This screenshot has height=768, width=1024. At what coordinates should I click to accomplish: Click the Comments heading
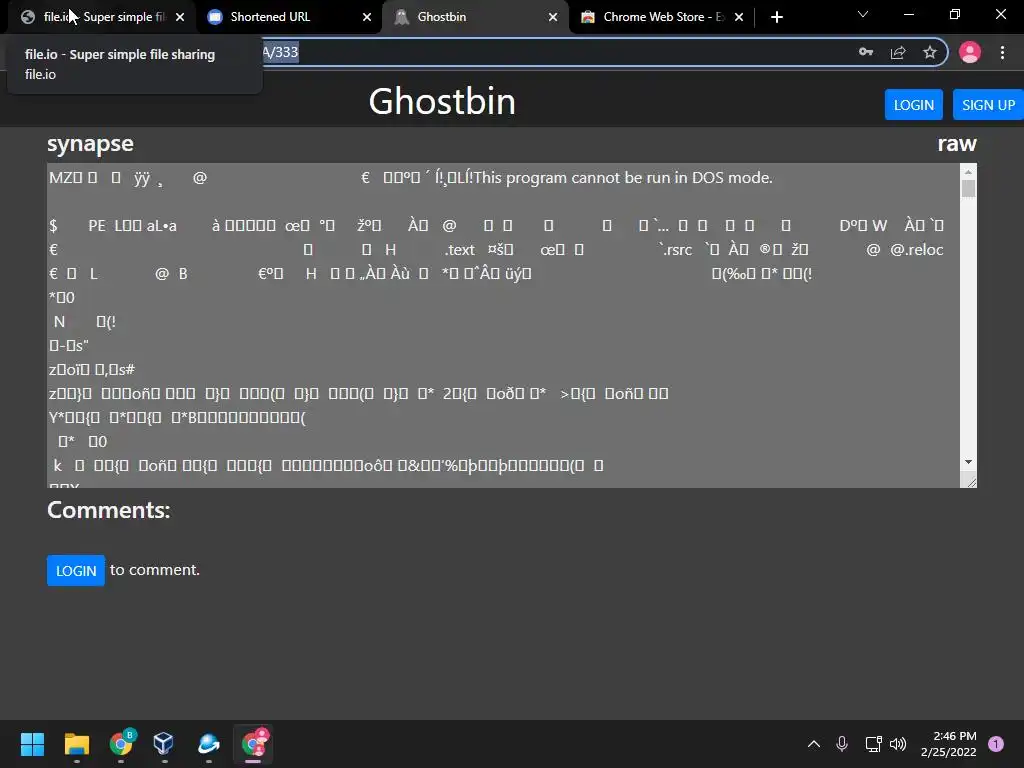tap(108, 510)
